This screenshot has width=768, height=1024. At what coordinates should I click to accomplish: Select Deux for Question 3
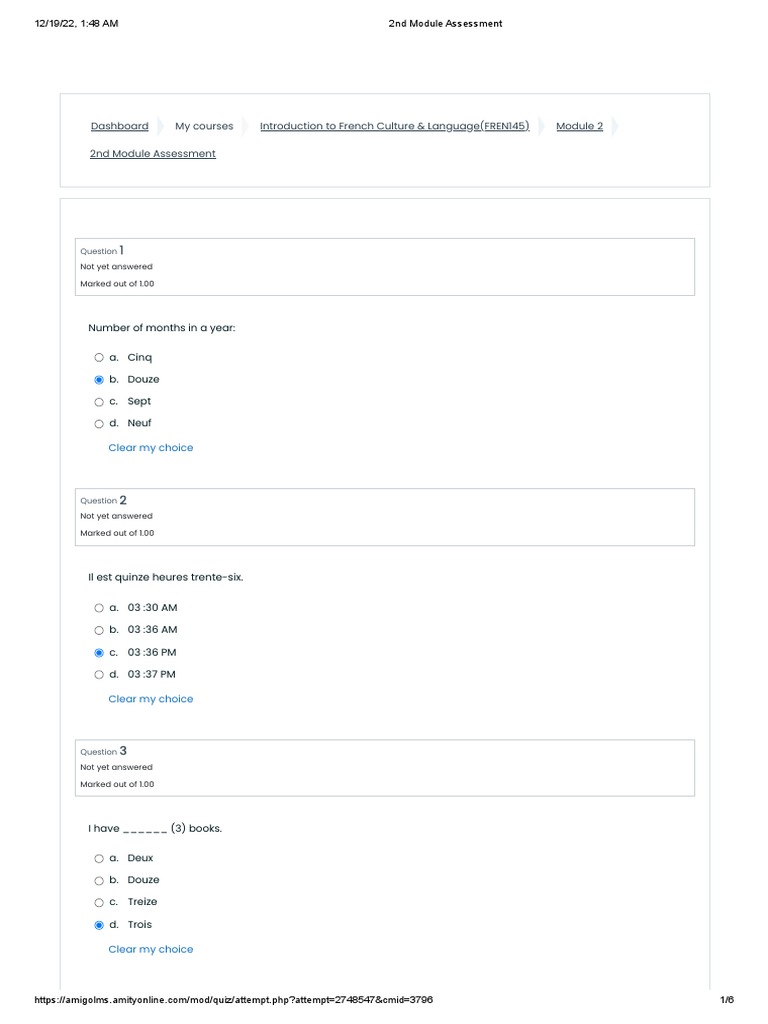(x=99, y=859)
